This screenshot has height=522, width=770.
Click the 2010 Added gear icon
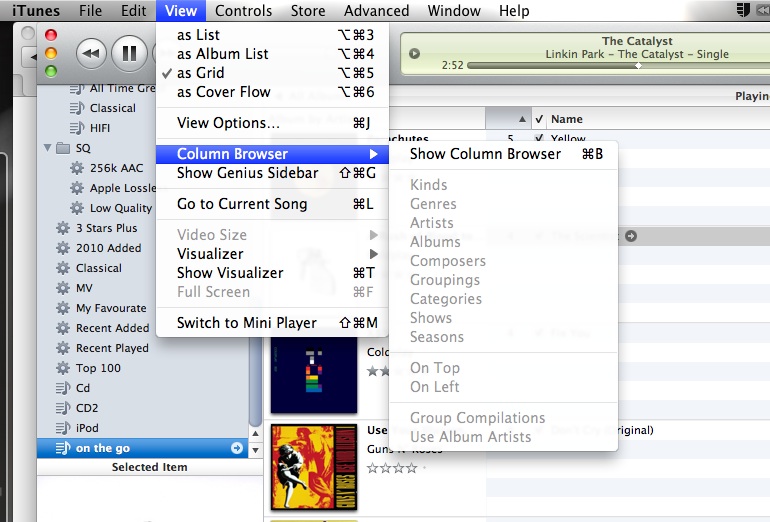point(63,248)
